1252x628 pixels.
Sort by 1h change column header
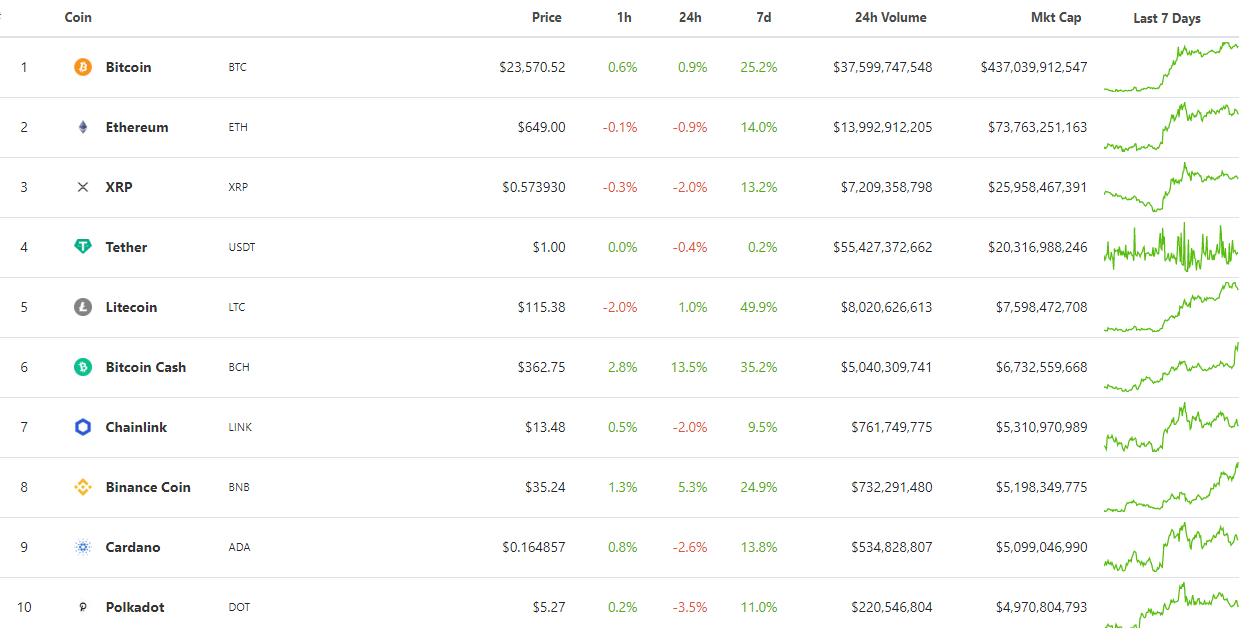(625, 18)
